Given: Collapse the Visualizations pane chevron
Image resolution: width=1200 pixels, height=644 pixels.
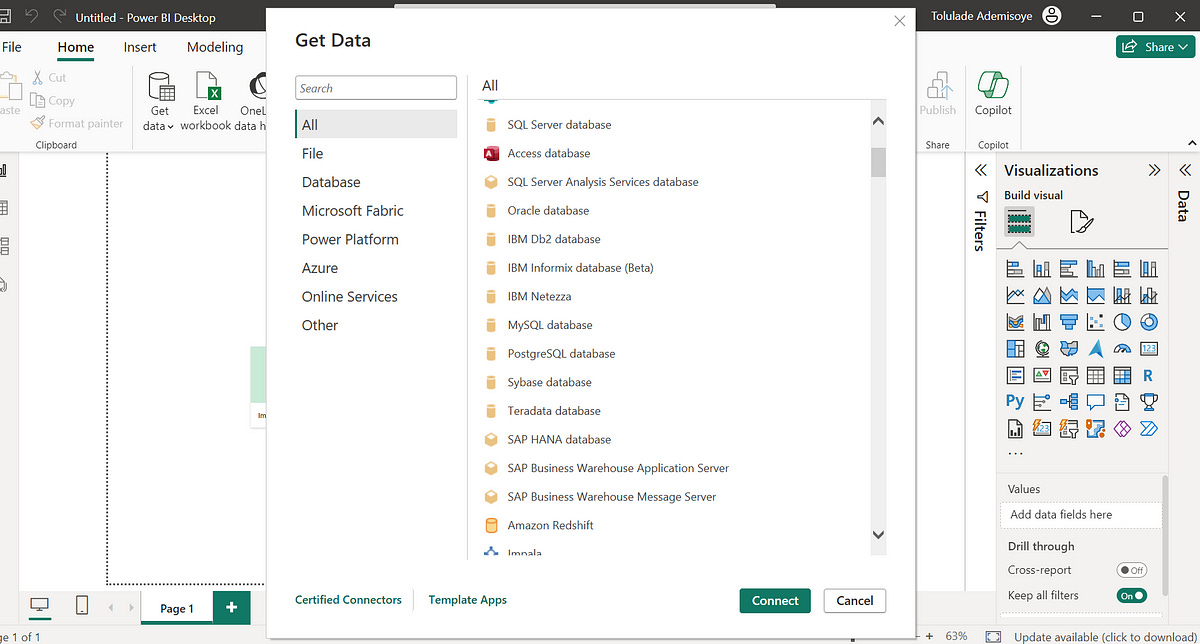Looking at the screenshot, I should pyautogui.click(x=1154, y=171).
